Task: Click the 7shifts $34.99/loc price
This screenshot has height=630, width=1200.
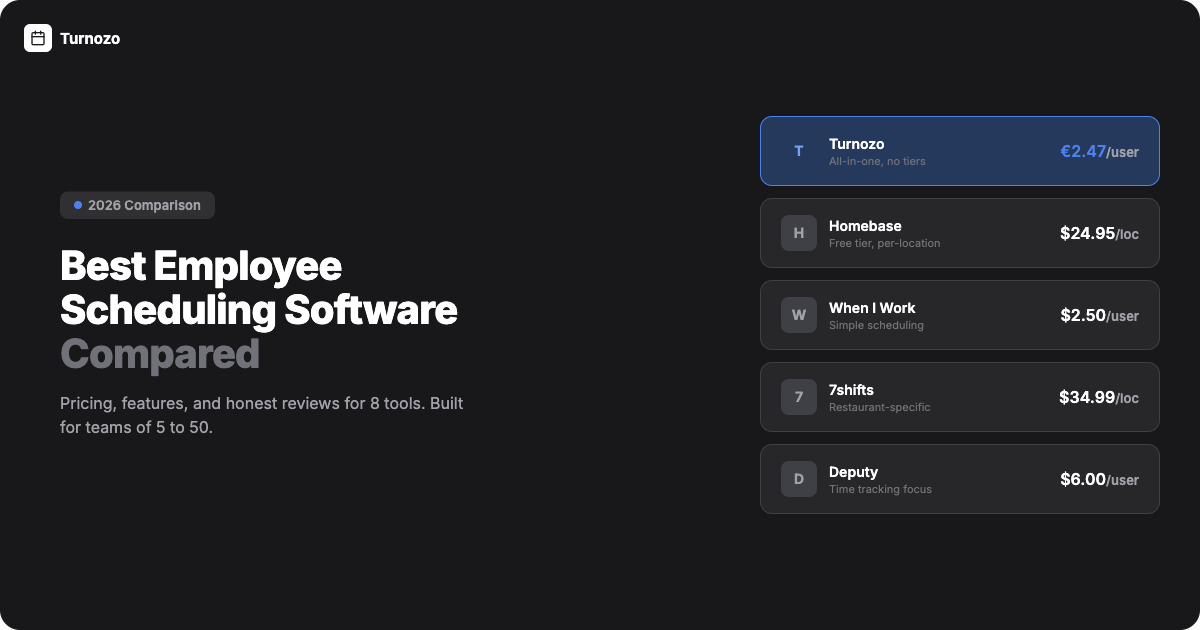Action: coord(1098,398)
